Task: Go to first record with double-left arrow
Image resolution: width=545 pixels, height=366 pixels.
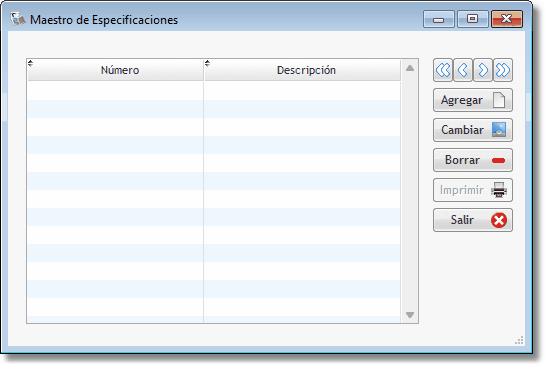Action: click(x=443, y=70)
